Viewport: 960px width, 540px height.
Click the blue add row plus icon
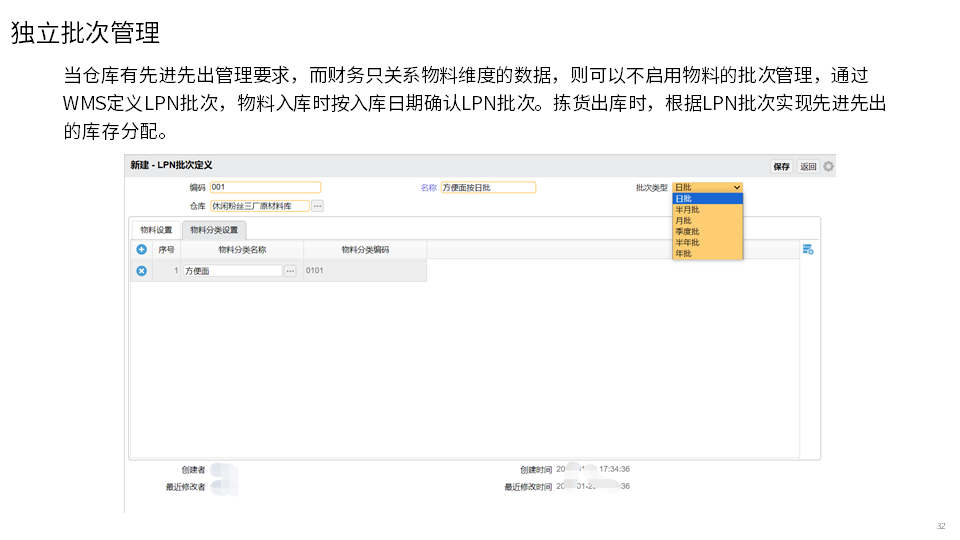(x=141, y=250)
